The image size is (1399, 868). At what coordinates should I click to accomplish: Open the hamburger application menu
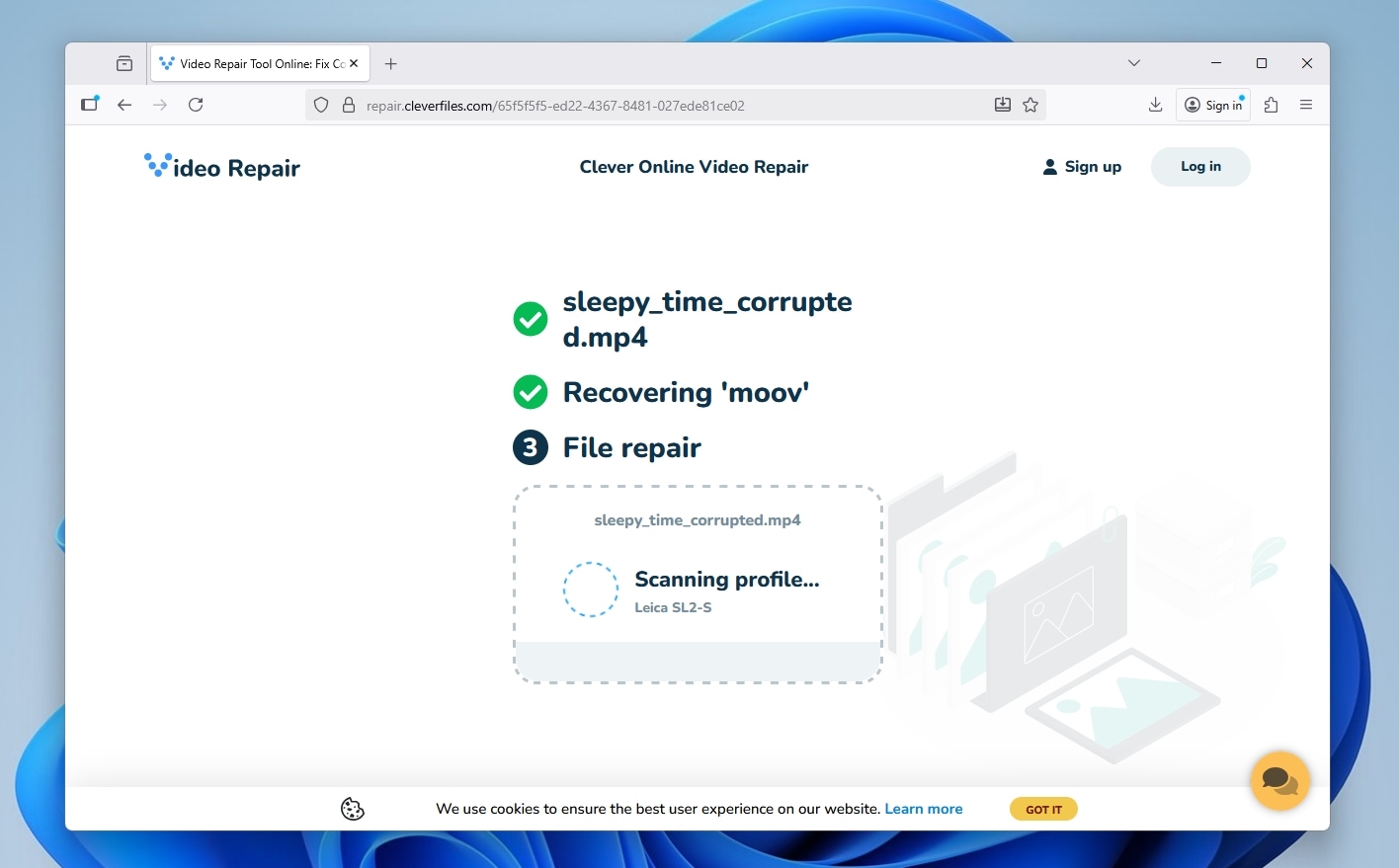pos(1306,104)
